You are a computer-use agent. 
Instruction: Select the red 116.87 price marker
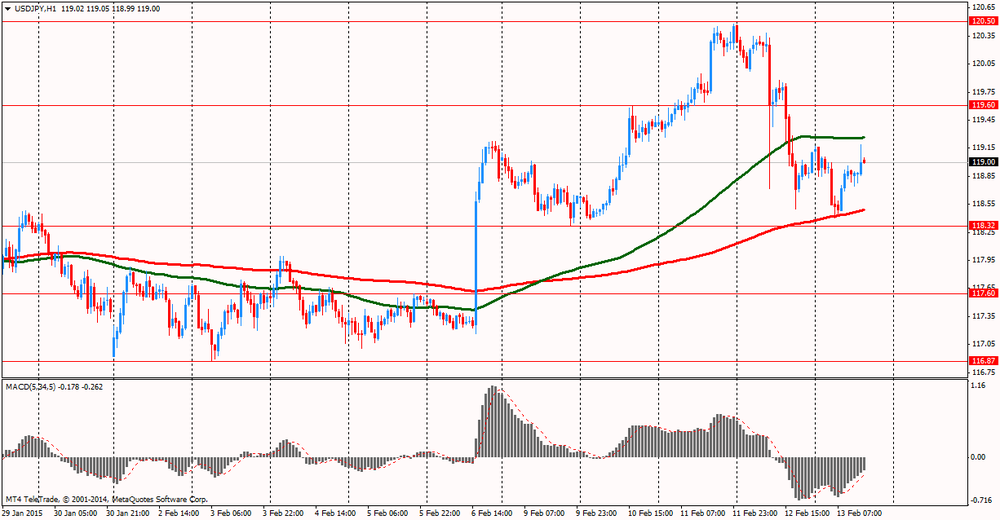982,360
